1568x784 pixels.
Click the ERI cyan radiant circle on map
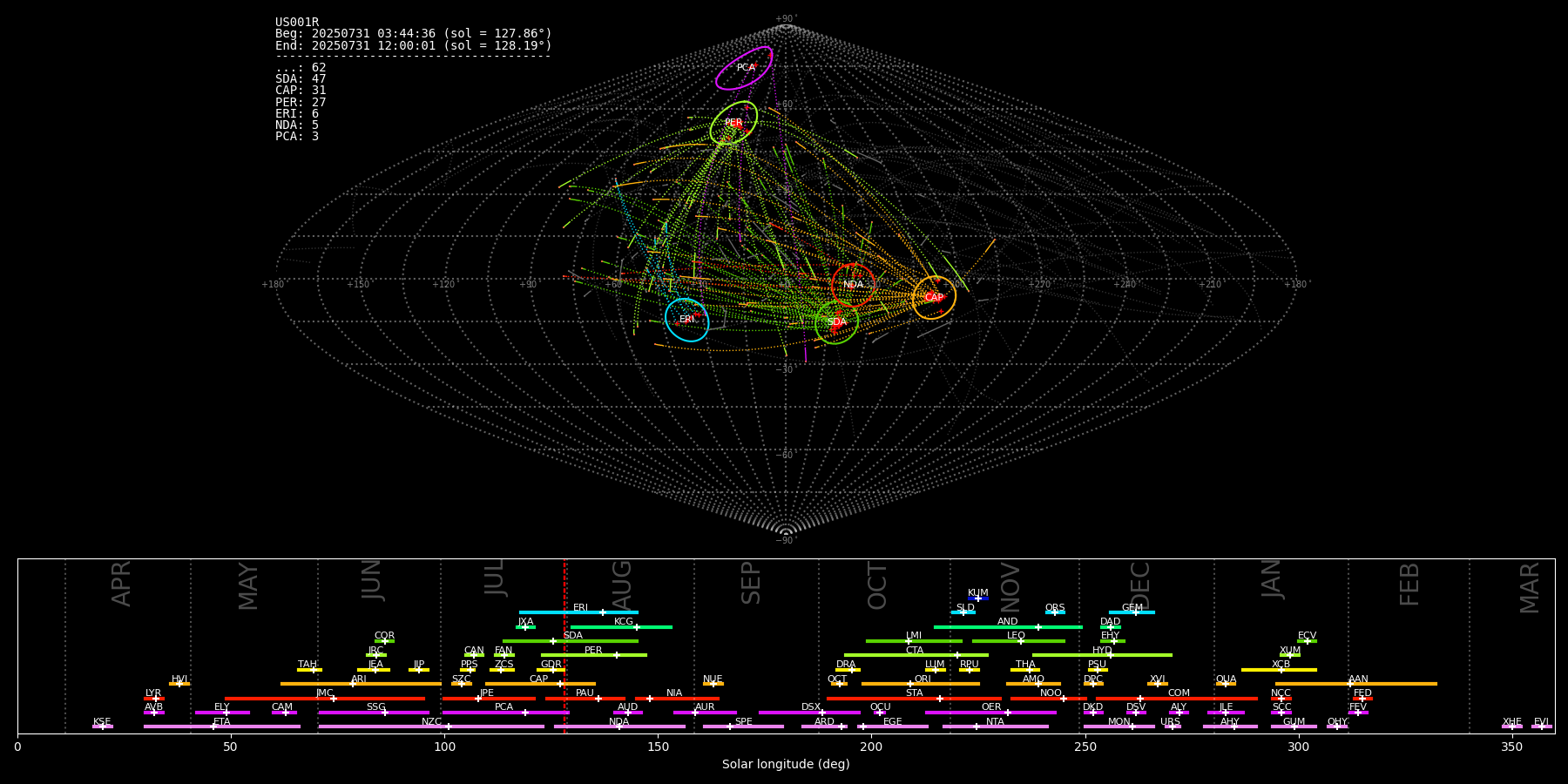[x=687, y=320]
